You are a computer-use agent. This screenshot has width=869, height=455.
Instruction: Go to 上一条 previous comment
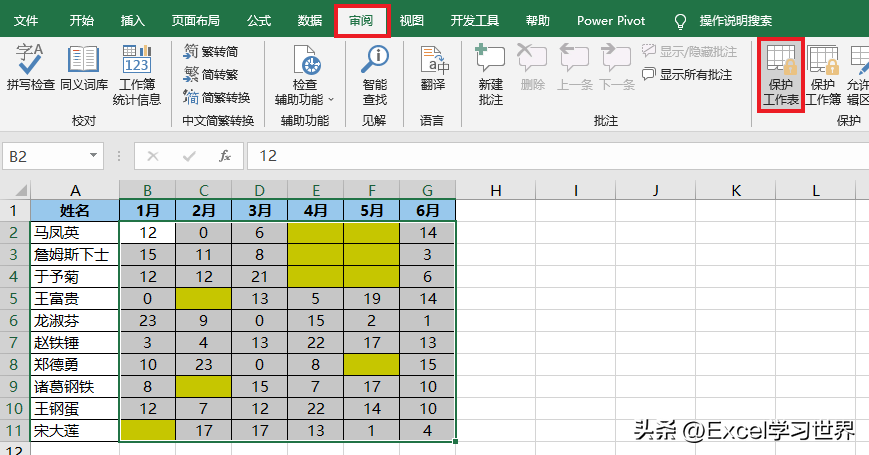click(x=574, y=68)
